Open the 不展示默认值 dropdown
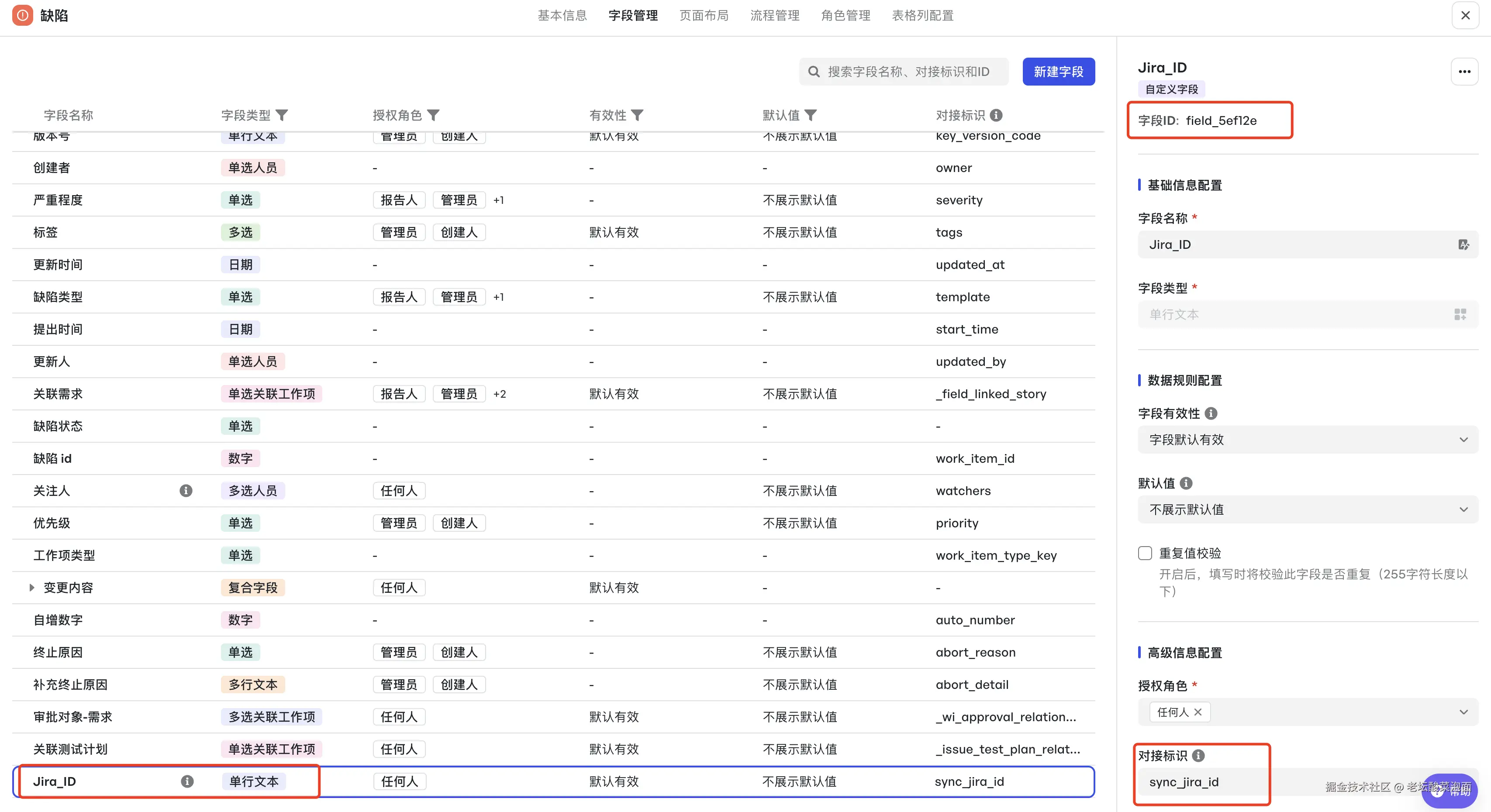1491x812 pixels. click(1307, 509)
